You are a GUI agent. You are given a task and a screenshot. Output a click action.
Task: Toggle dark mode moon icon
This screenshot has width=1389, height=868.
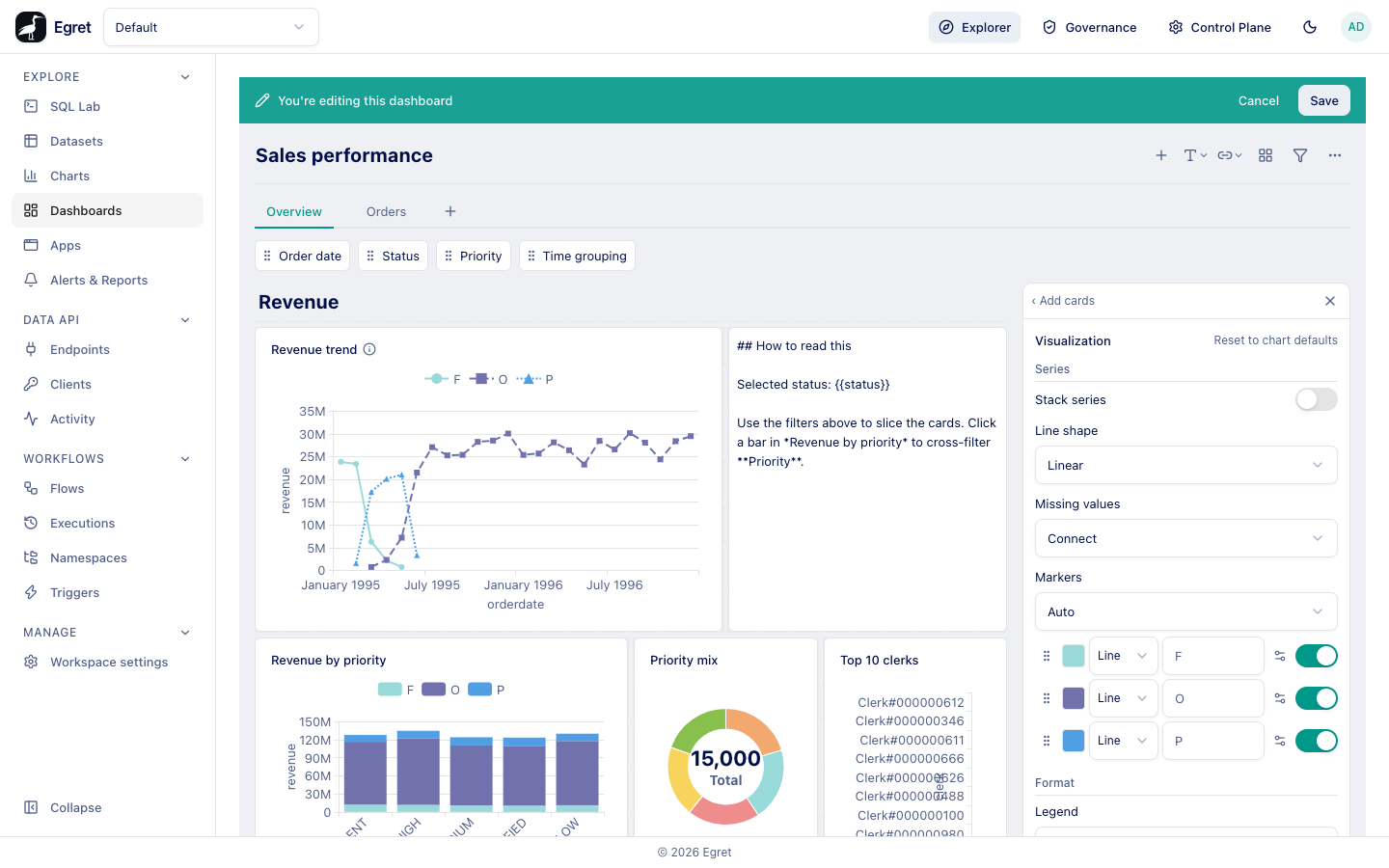pyautogui.click(x=1310, y=27)
